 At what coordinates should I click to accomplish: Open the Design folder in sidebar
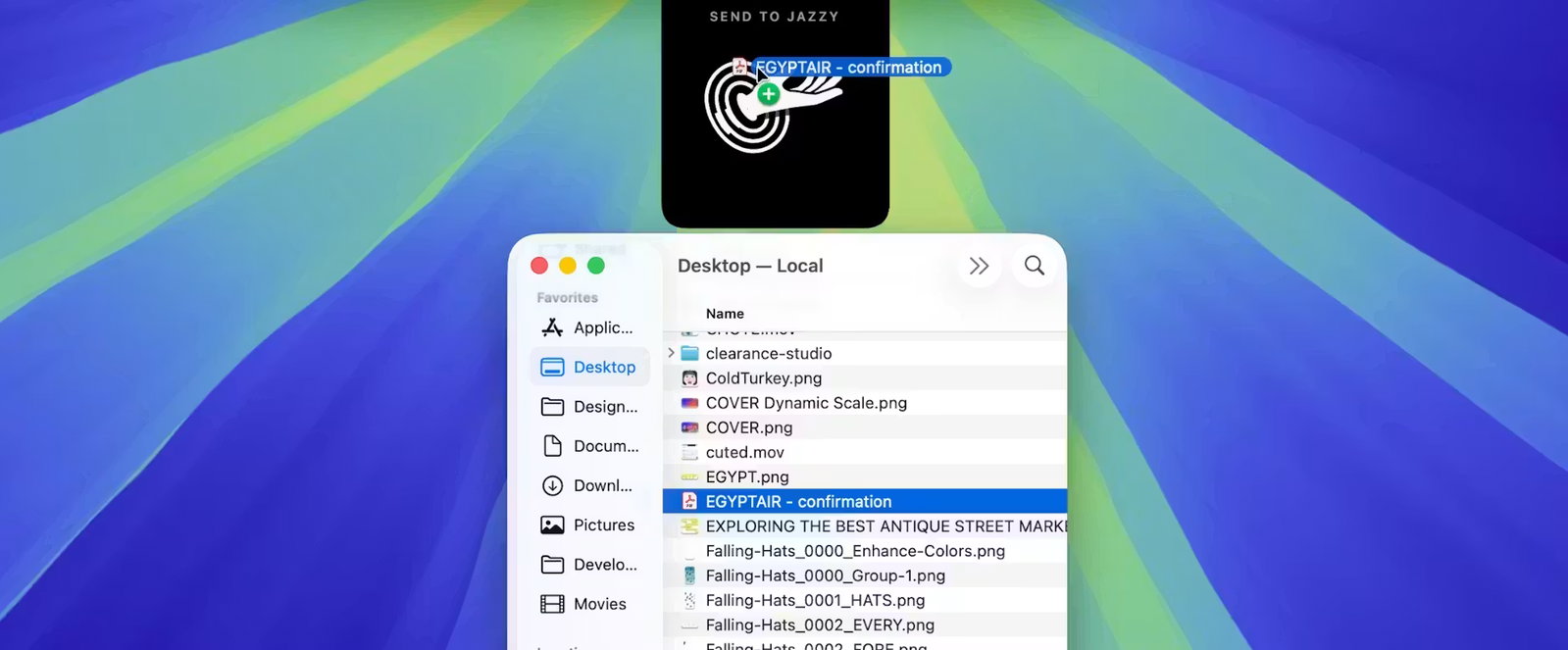tap(588, 406)
